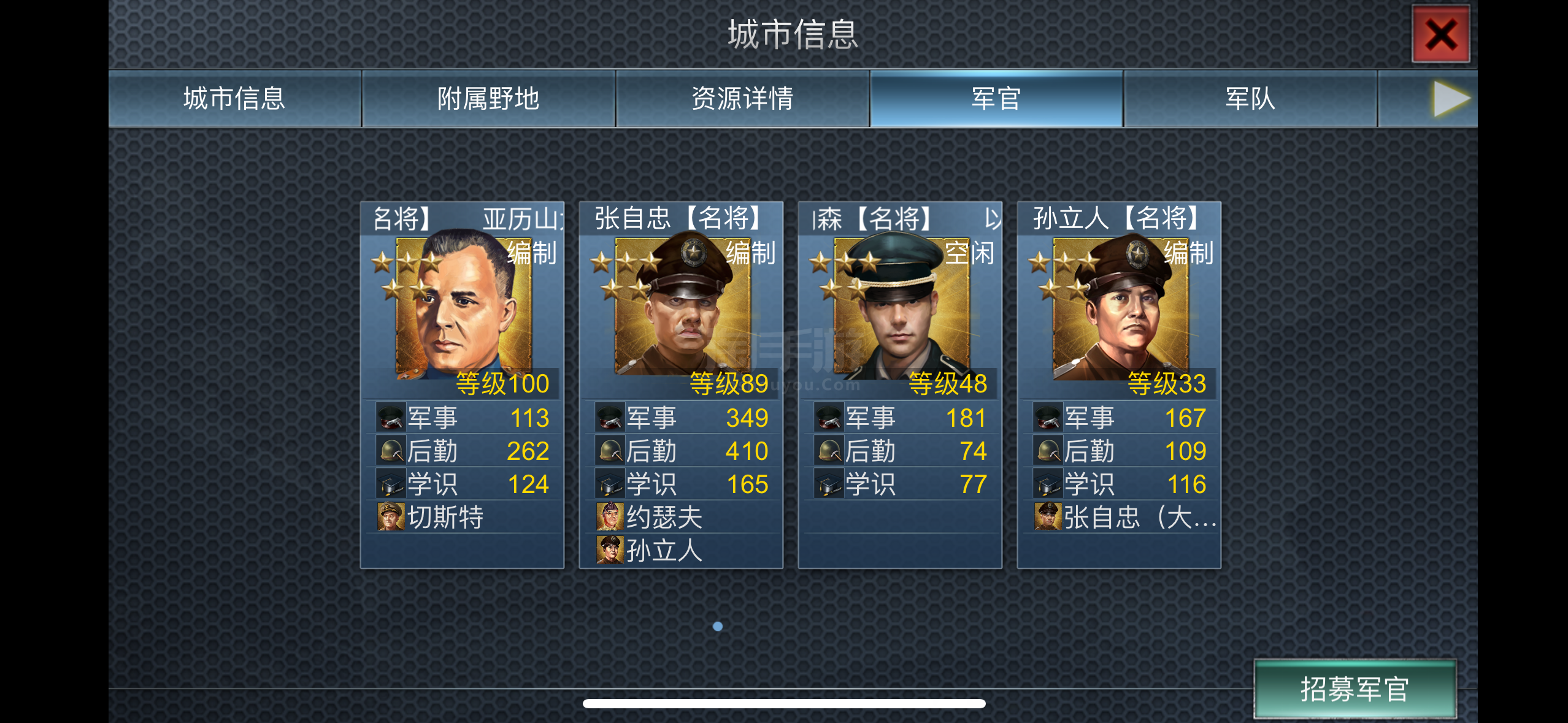The width and height of the screenshot is (1568, 723).
Task: Expand more tabs with the right arrow
Action: (1451, 99)
